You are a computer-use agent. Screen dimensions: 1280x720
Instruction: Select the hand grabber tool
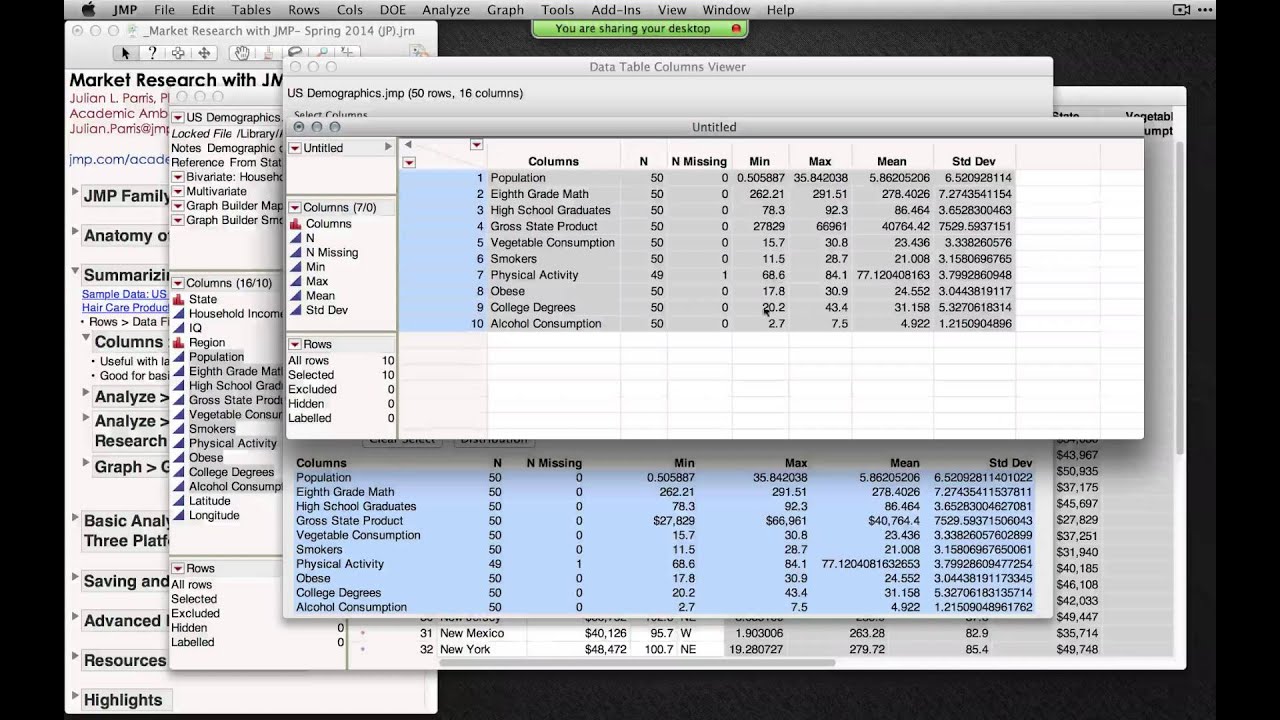pos(241,53)
